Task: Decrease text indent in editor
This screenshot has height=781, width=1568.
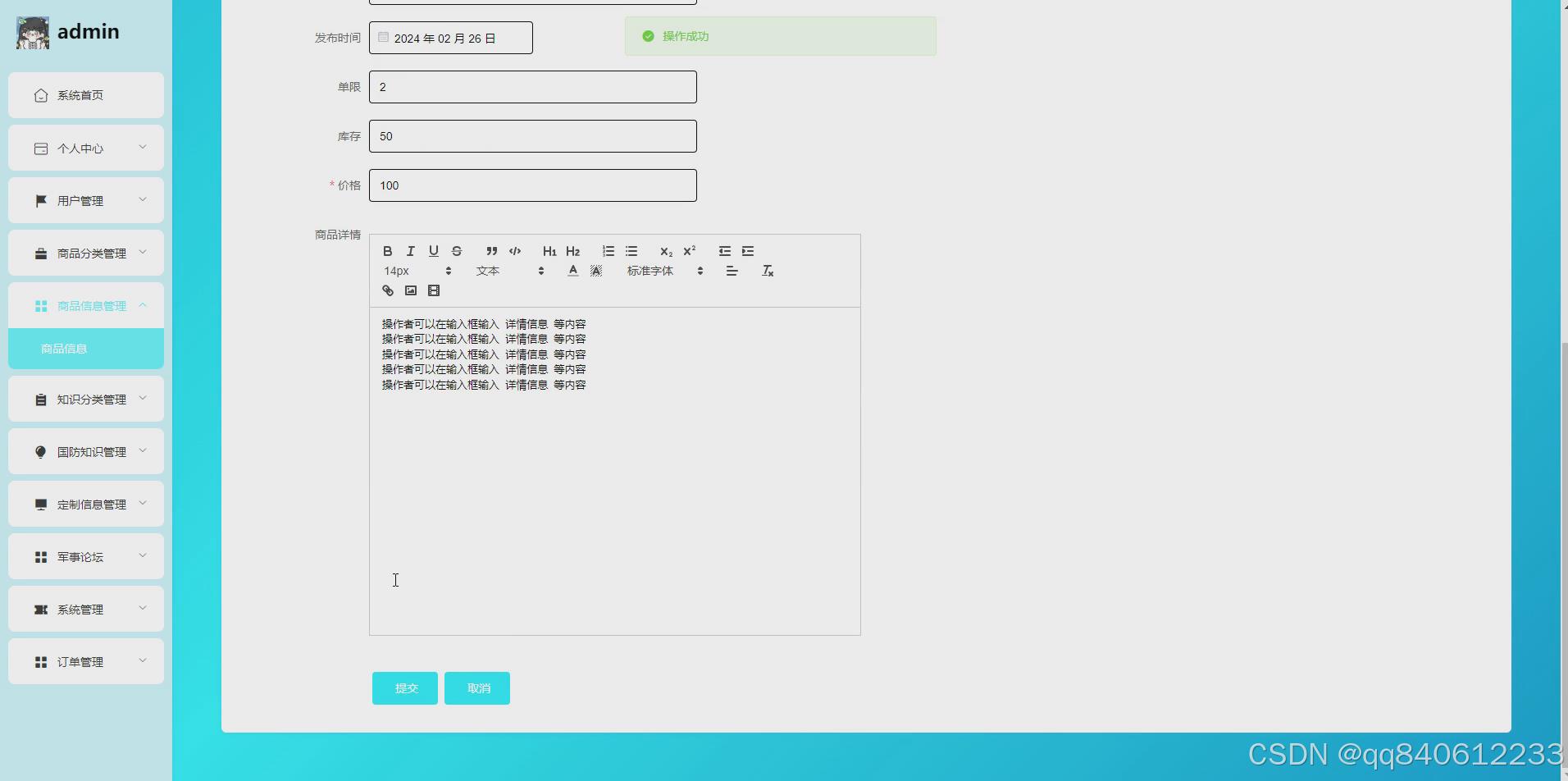Action: [x=725, y=251]
